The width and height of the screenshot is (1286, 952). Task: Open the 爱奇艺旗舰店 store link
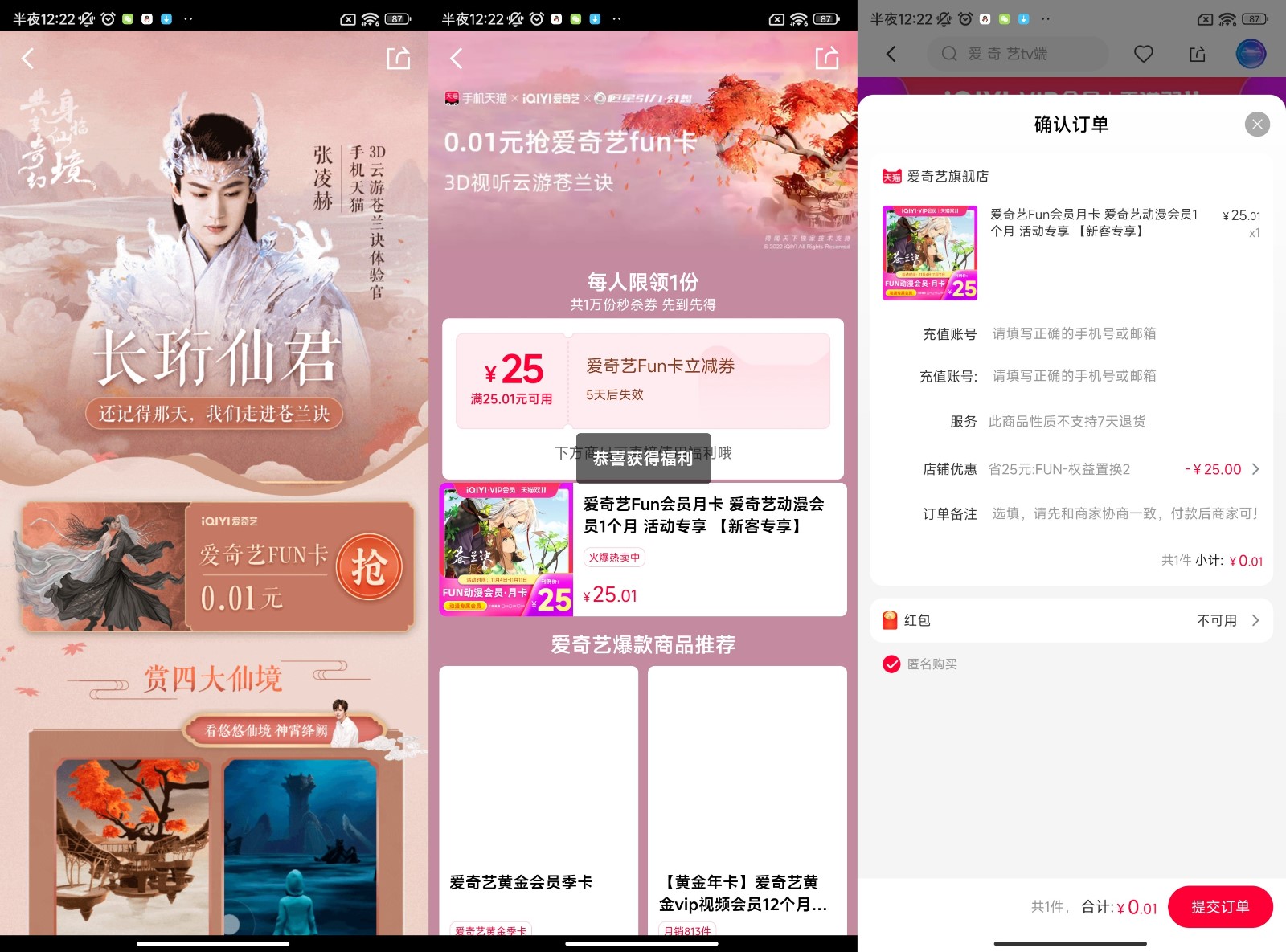coord(947,177)
